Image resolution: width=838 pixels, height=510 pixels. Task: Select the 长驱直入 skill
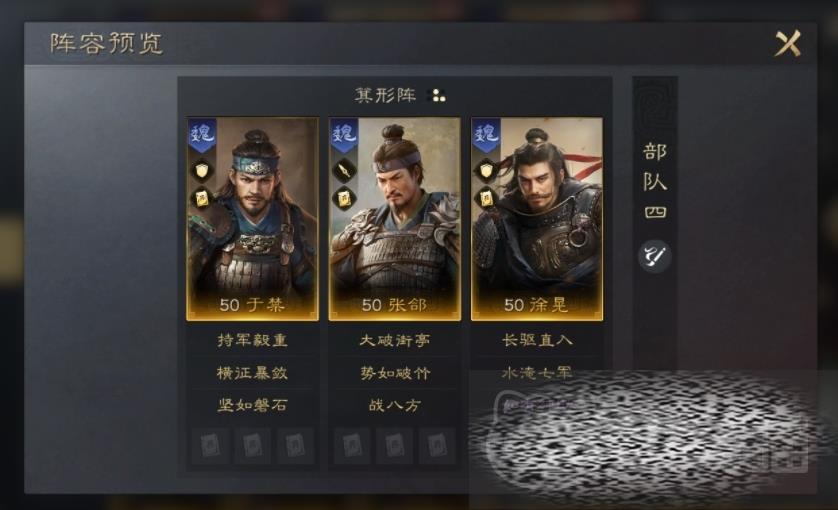(537, 340)
